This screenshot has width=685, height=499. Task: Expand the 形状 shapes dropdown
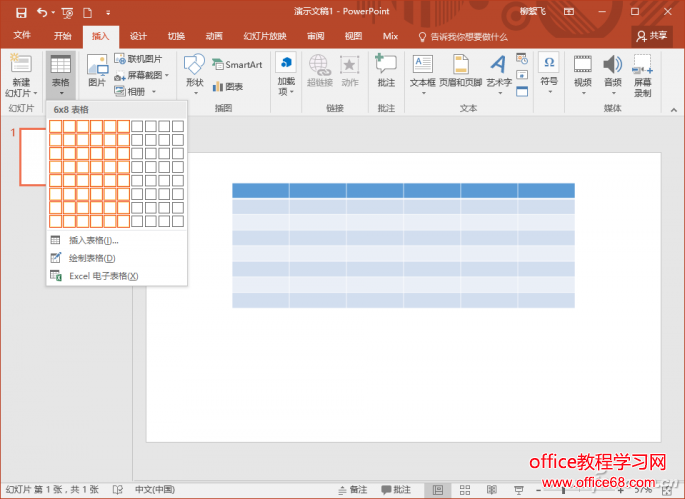click(x=194, y=74)
